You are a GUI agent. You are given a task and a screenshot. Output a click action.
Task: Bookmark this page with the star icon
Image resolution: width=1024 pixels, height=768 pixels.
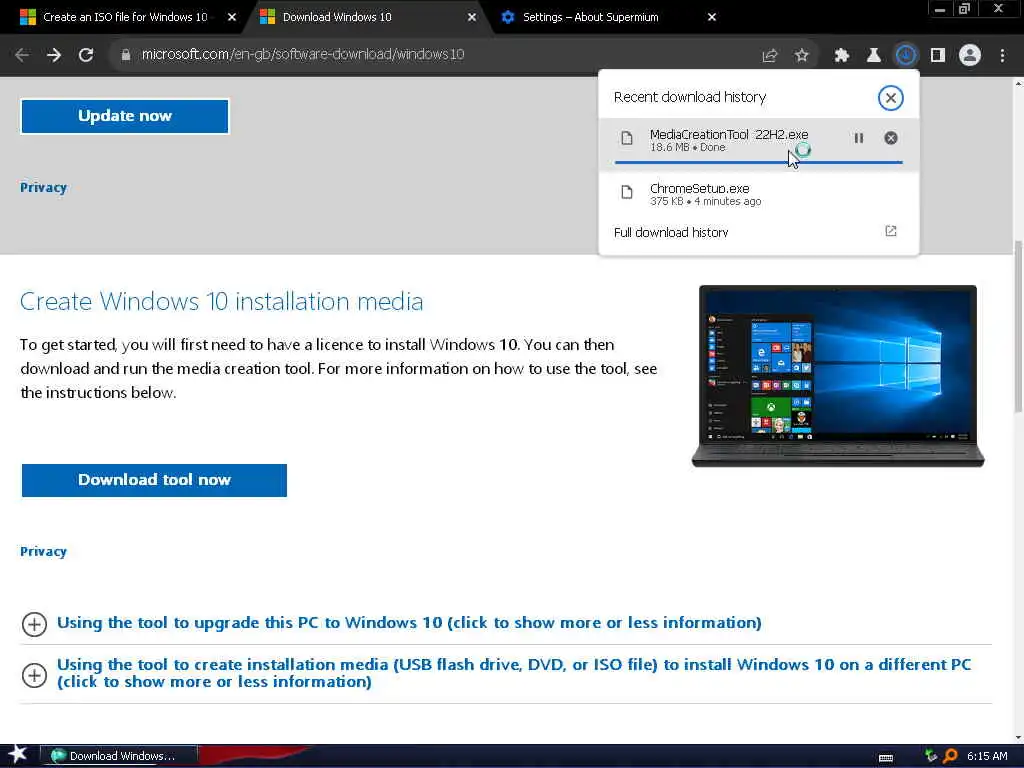click(x=802, y=56)
